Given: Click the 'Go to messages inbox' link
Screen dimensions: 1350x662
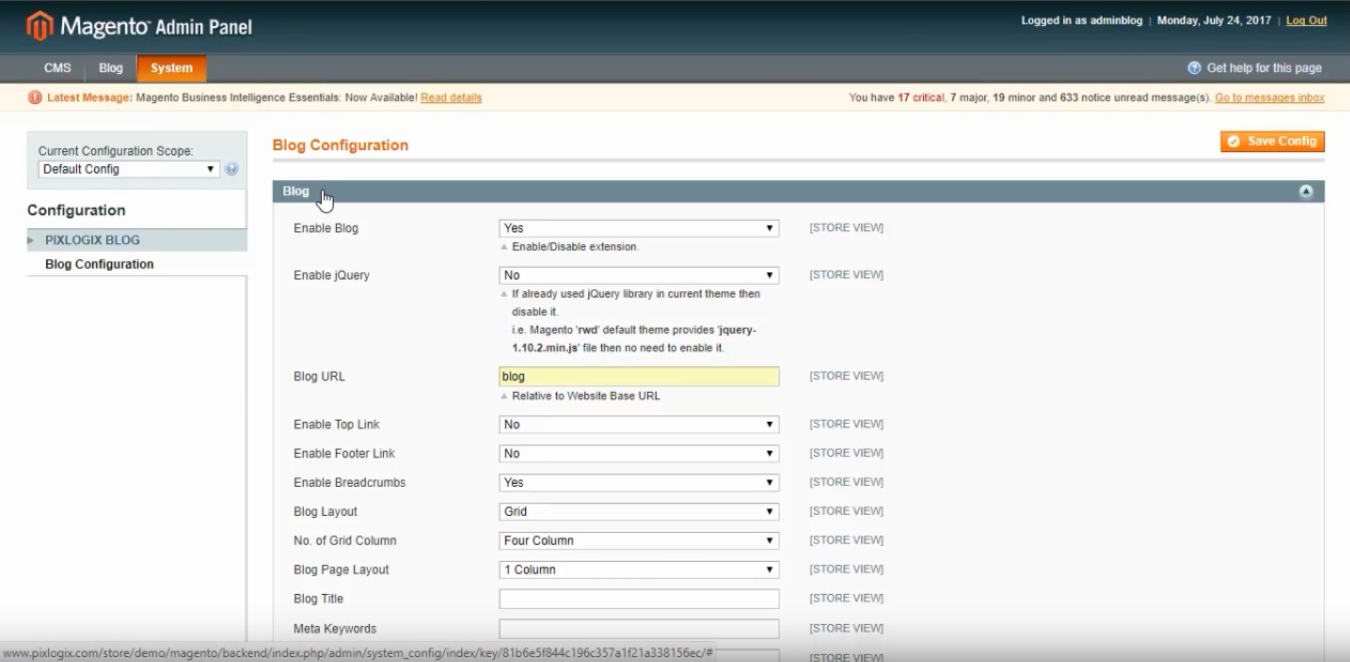Looking at the screenshot, I should pos(1269,97).
